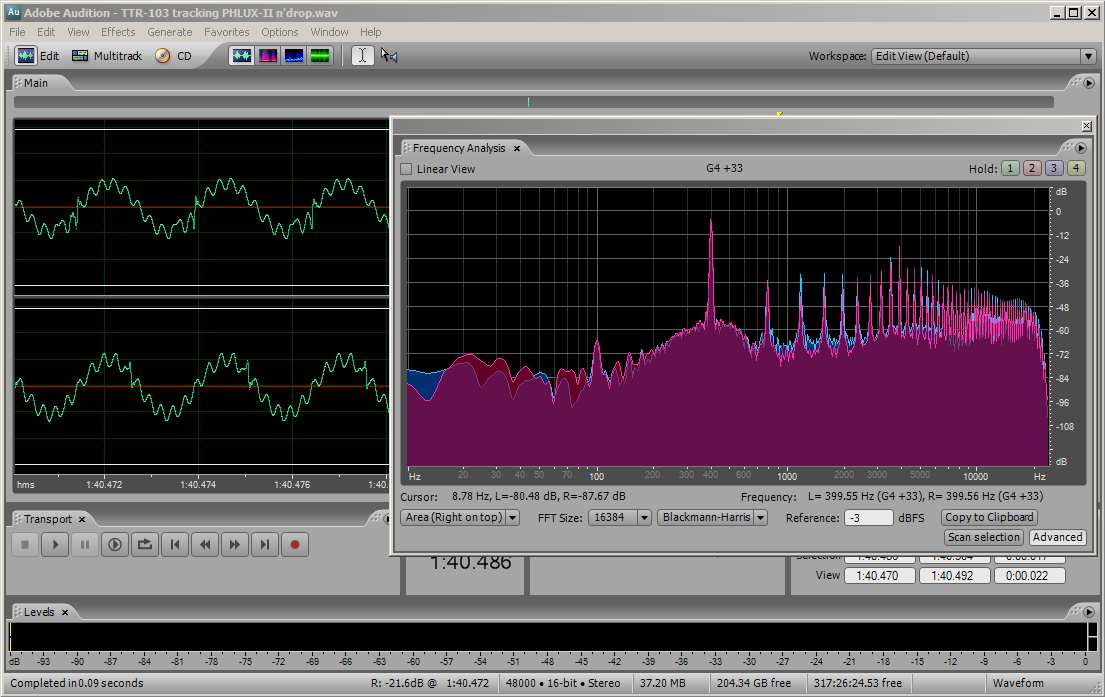1105x697 pixels.
Task: Toggle Hold button 3
Action: point(1054,168)
